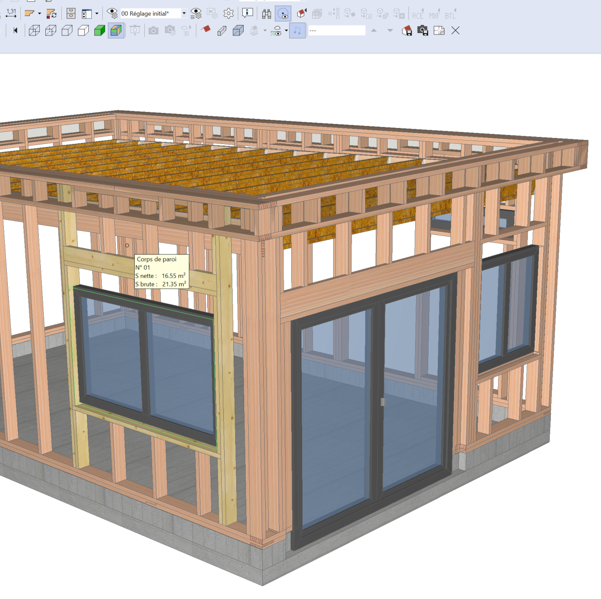Click the 'Corps de paroi' tooltip label

[156, 260]
